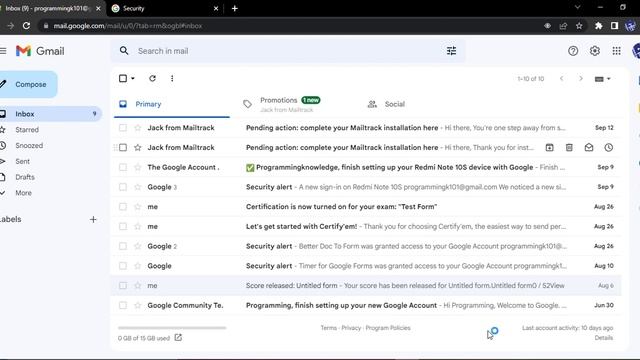Image resolution: width=640 pixels, height=360 pixels.
Task: Open the Starred folder
Action: (27, 130)
